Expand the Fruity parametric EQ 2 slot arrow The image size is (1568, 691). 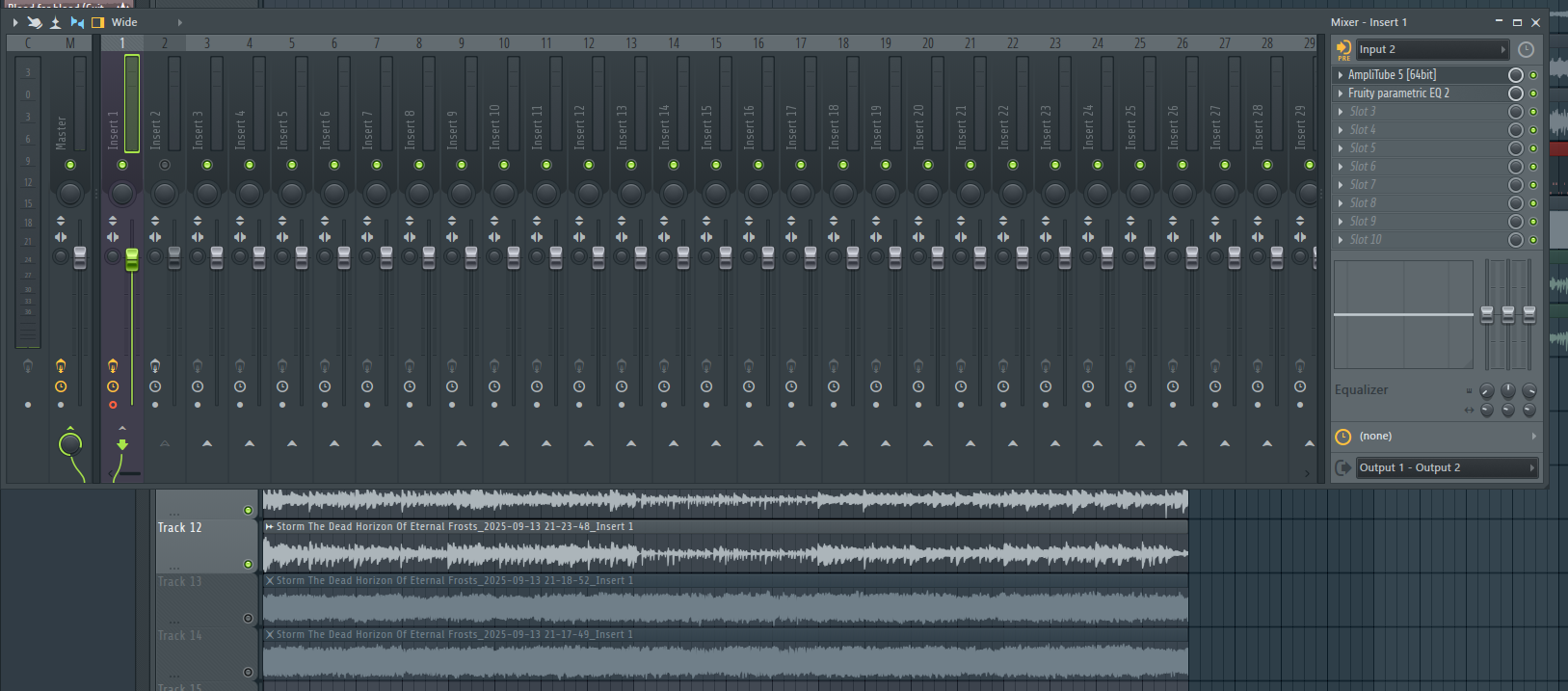[1341, 93]
